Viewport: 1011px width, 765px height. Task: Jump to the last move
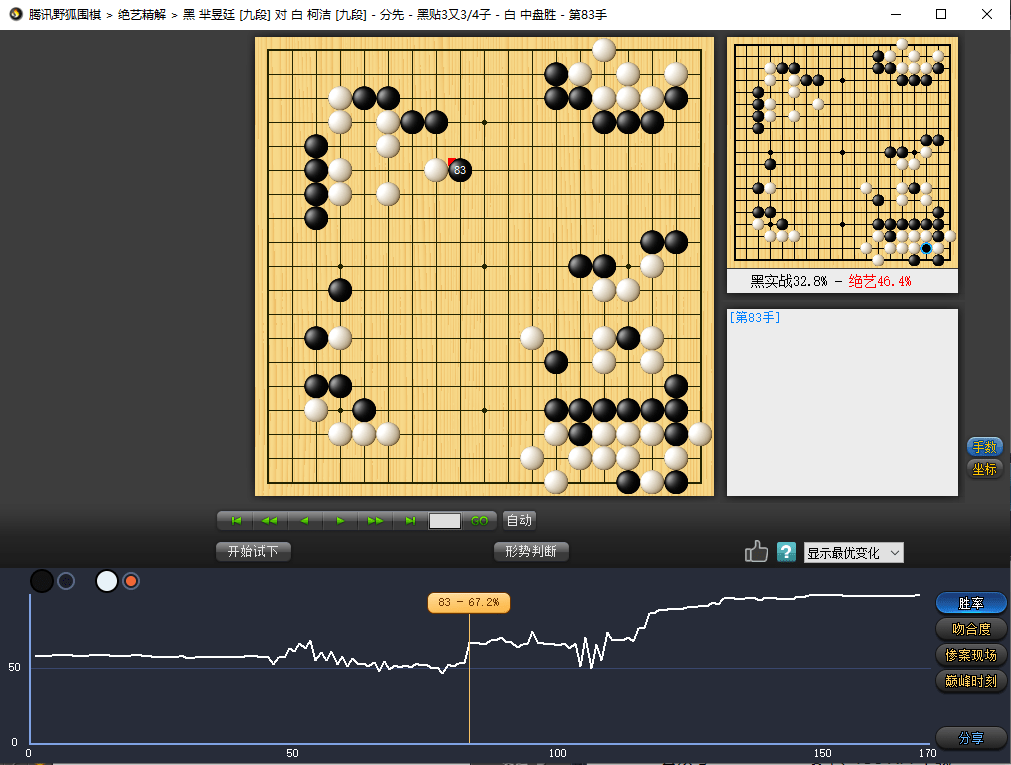(409, 521)
